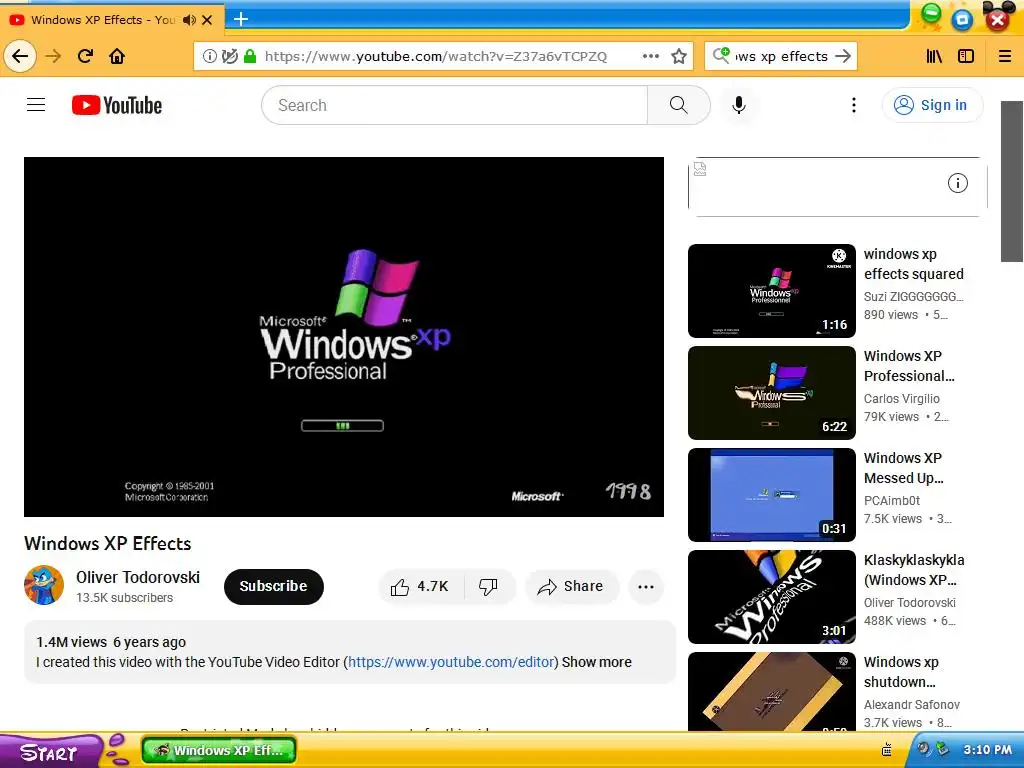Click the 'ws xp effects' browser search field
The width and height of the screenshot is (1024, 768).
click(781, 56)
